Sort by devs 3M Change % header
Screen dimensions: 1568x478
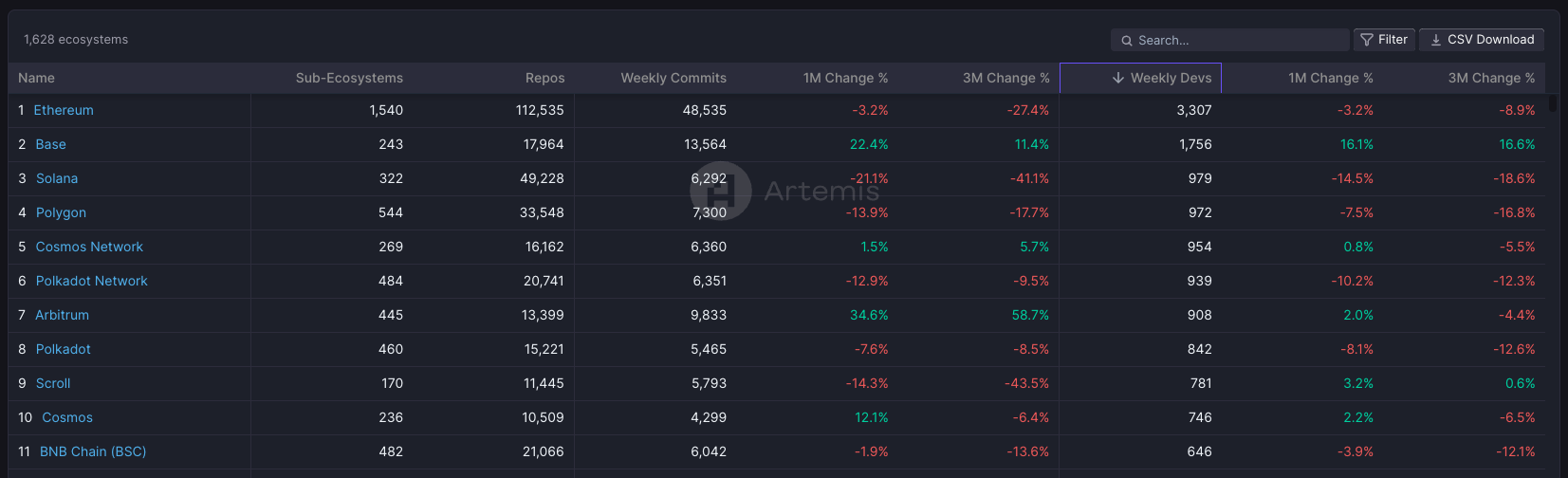click(x=1491, y=78)
